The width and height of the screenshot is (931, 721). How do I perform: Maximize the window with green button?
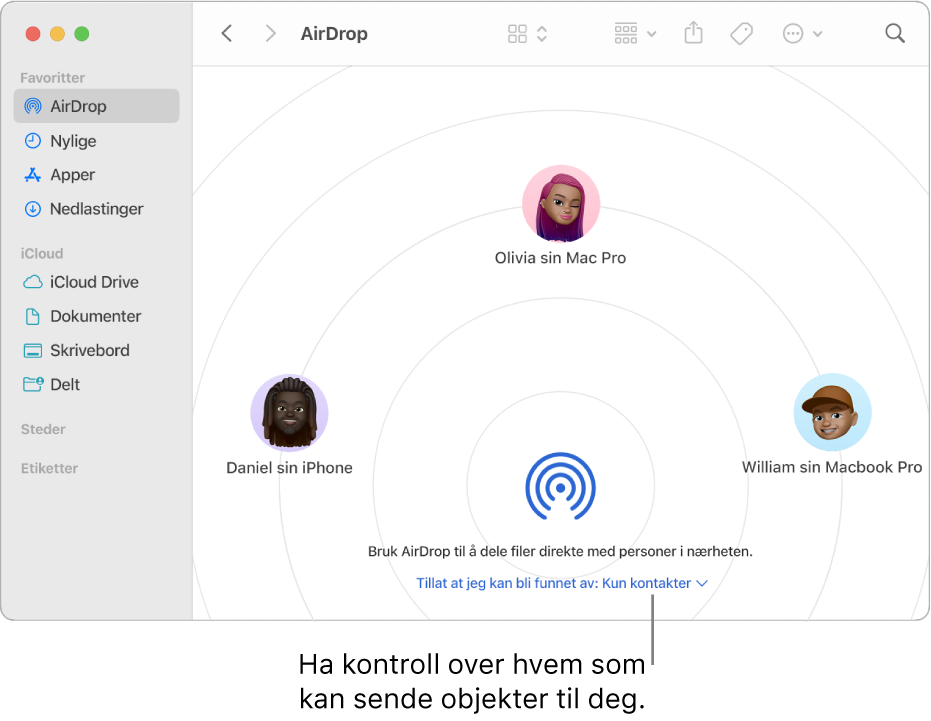[82, 34]
